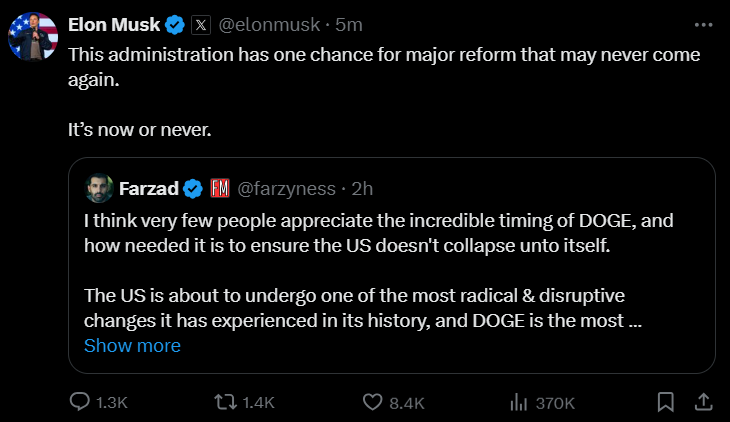Click the reply comment icon
The width and height of the screenshot is (730, 422).
(x=81, y=402)
